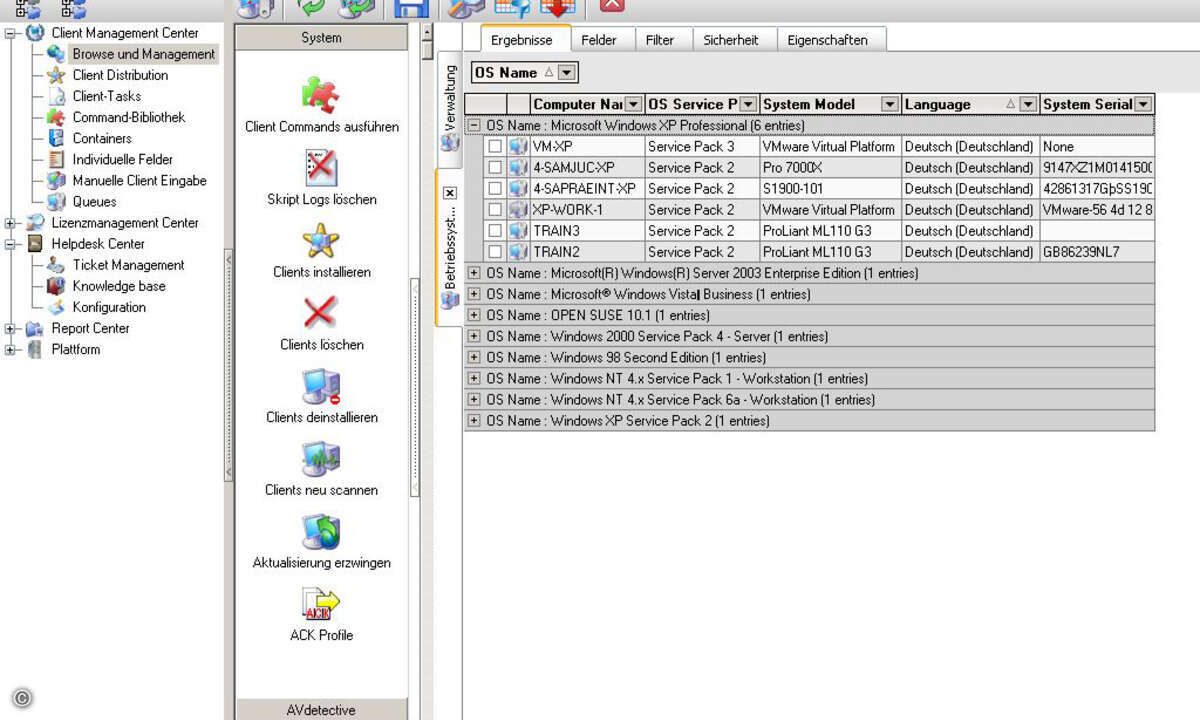The width and height of the screenshot is (1200, 720).
Task: Click the table filter funnel icon
Action: [x=511, y=8]
